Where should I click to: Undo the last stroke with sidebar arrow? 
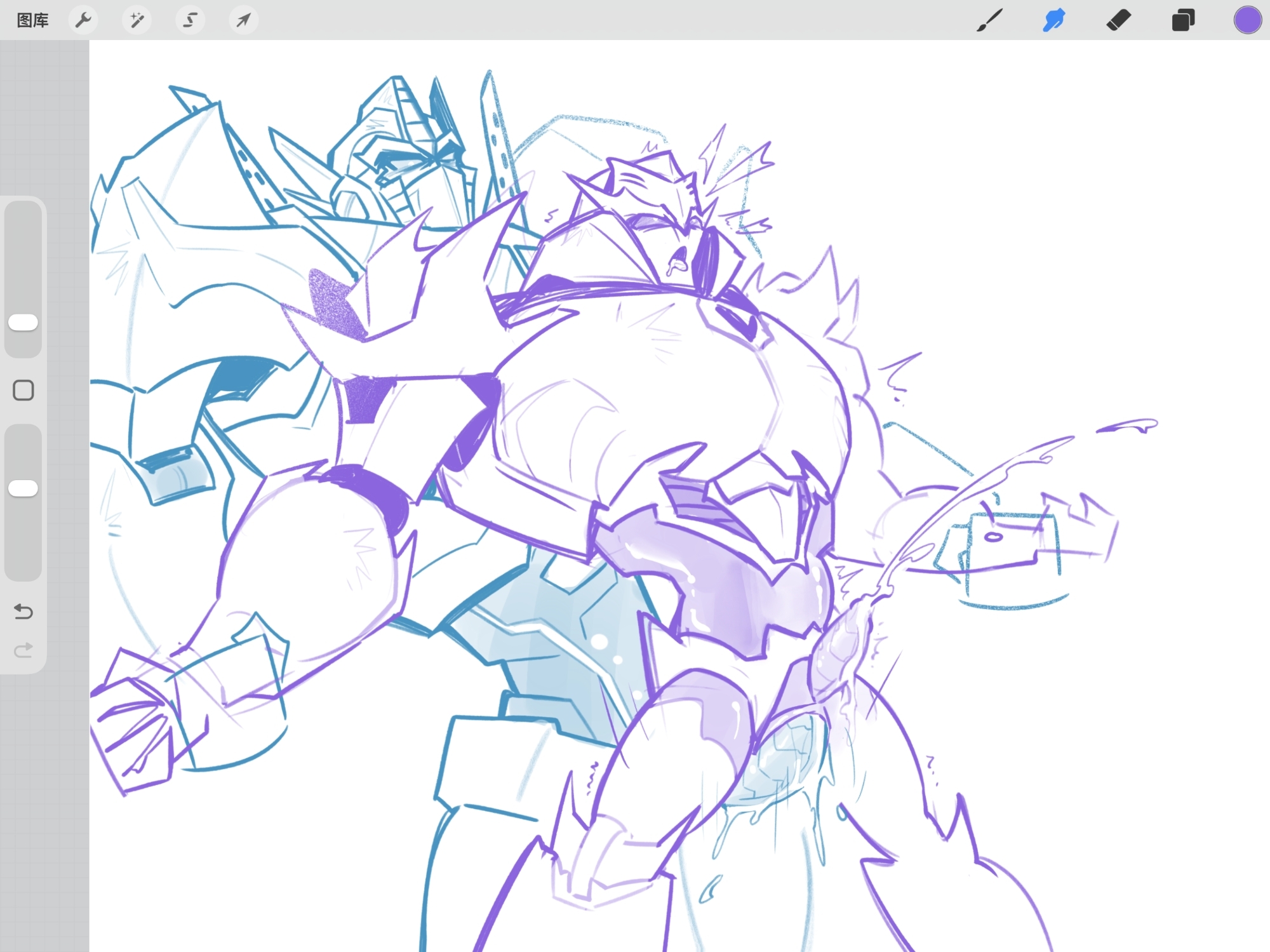coord(23,612)
